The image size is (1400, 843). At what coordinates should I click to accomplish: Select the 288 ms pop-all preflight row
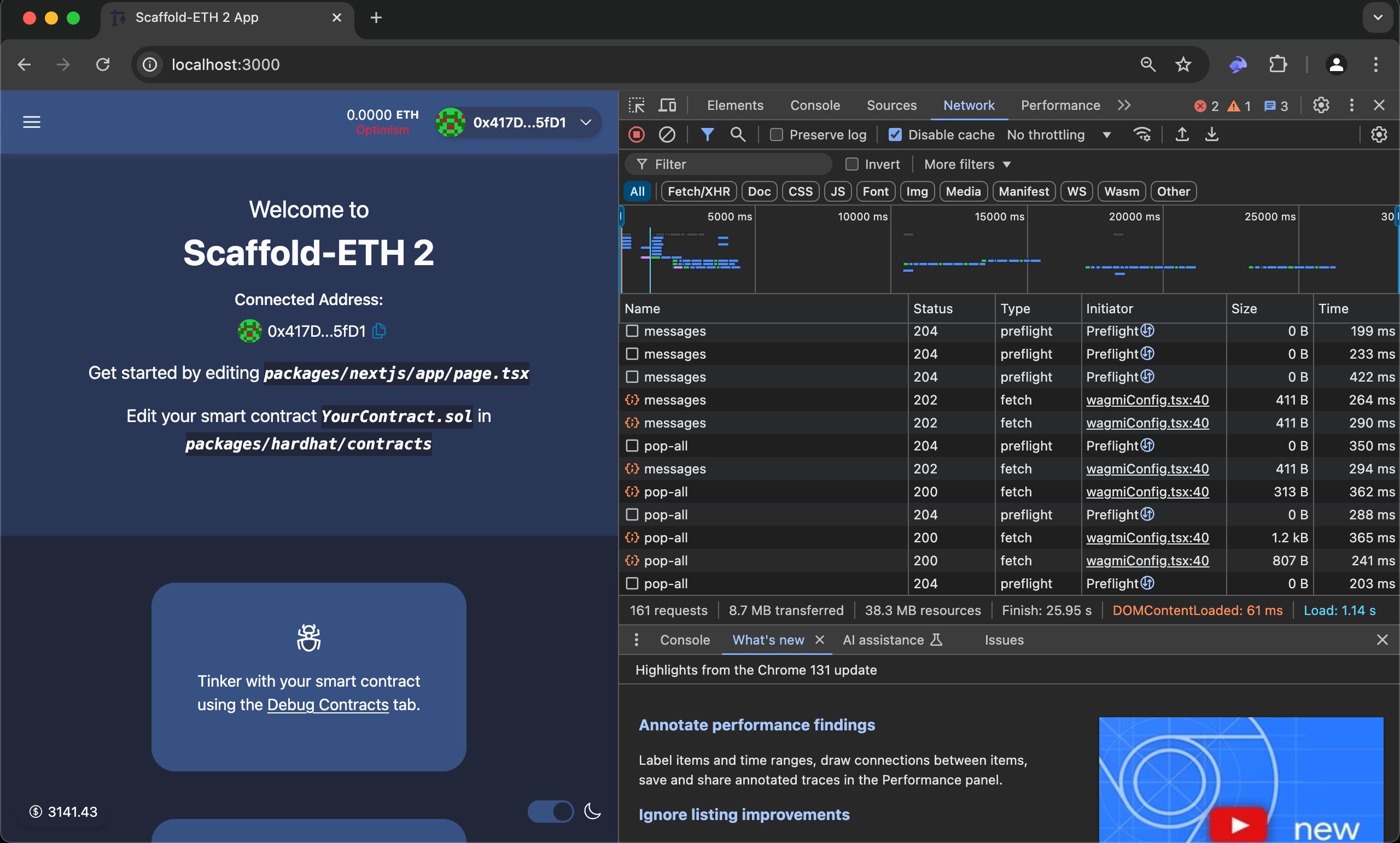(x=1009, y=514)
